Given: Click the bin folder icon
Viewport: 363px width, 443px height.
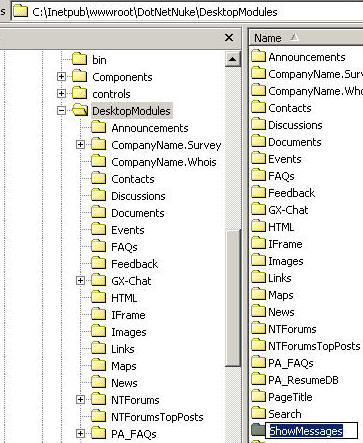Looking at the screenshot, I should 79,59.
